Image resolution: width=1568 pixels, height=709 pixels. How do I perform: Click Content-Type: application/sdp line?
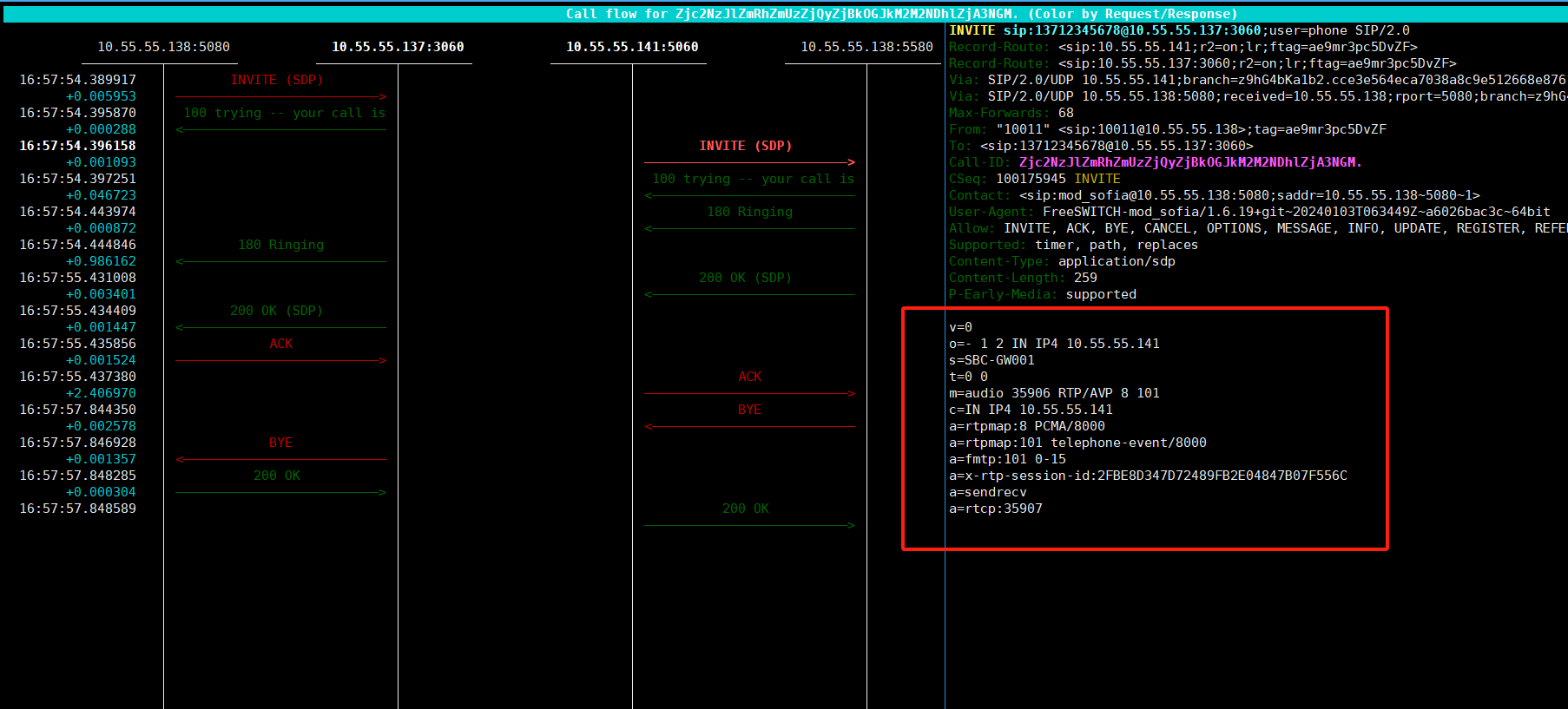1062,261
